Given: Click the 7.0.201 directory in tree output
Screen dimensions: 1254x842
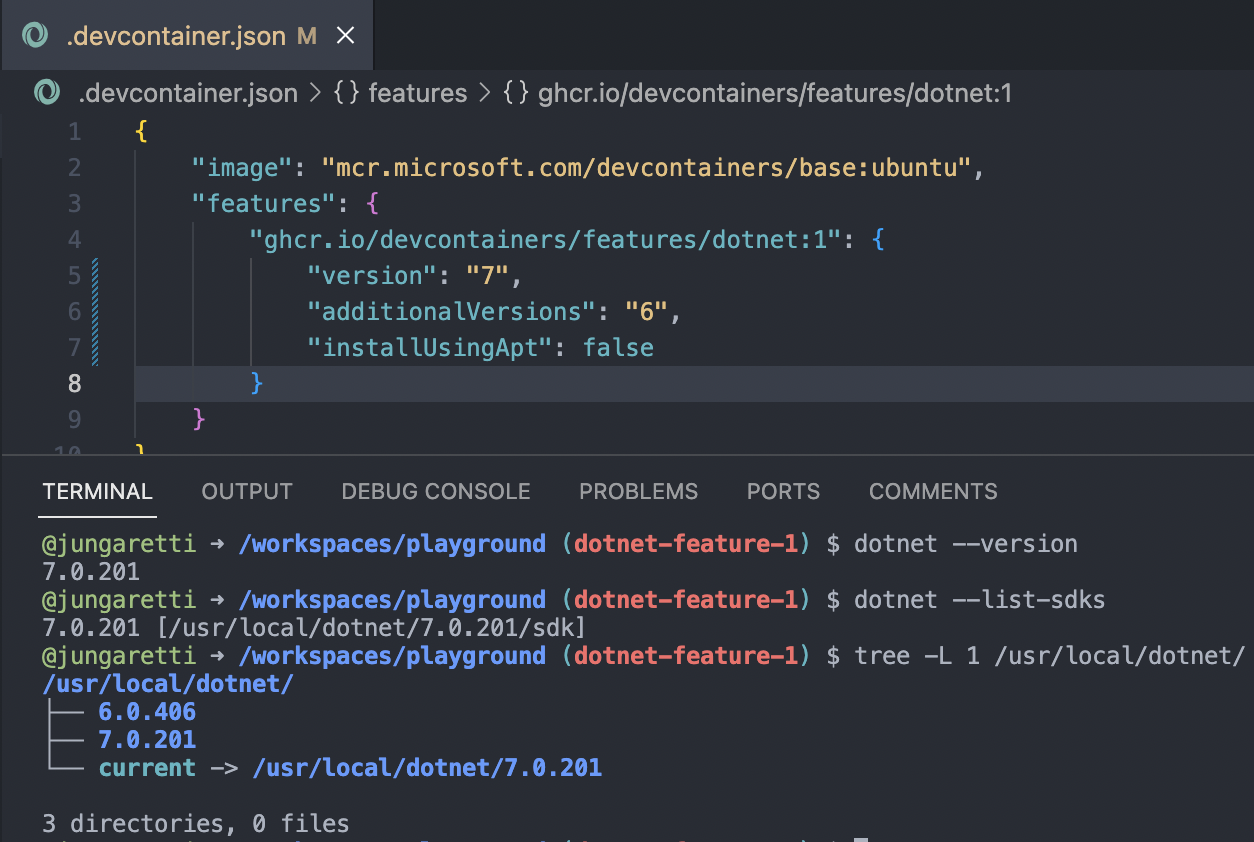Looking at the screenshot, I should pyautogui.click(x=147, y=740).
